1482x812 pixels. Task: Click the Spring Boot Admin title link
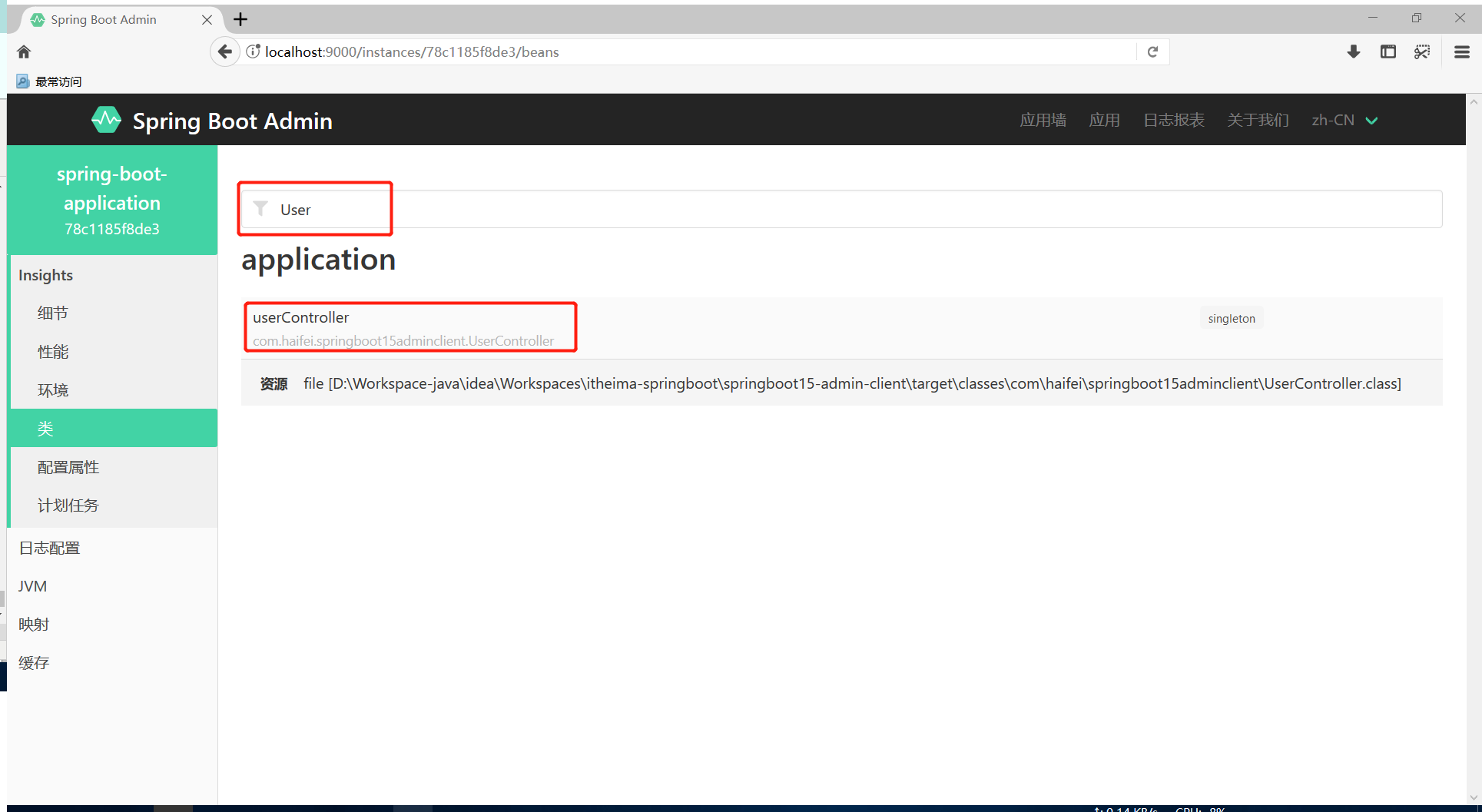[233, 121]
